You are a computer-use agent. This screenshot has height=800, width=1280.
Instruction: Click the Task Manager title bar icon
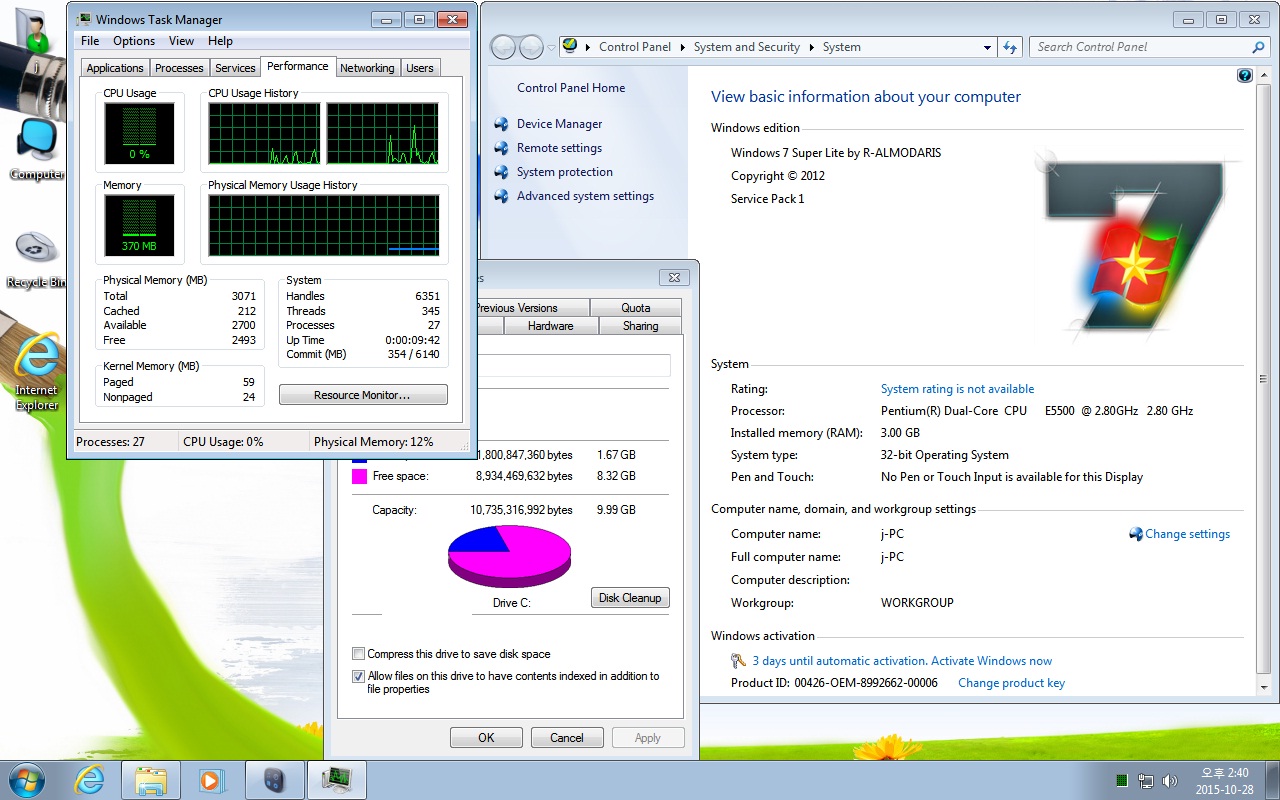click(x=84, y=19)
